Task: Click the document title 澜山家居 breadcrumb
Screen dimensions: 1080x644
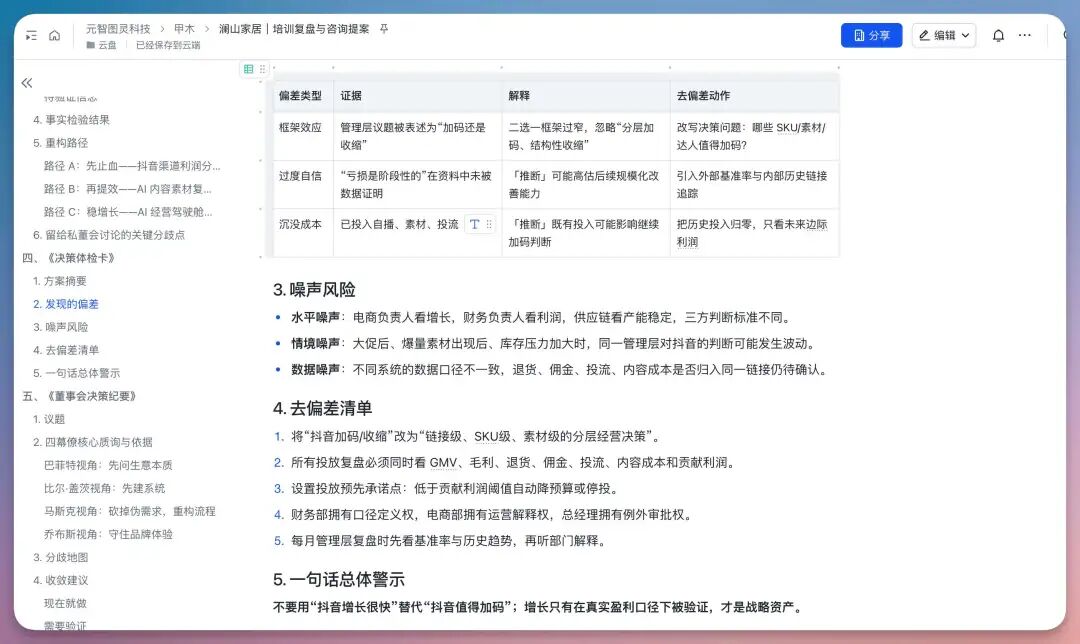Action: click(294, 29)
